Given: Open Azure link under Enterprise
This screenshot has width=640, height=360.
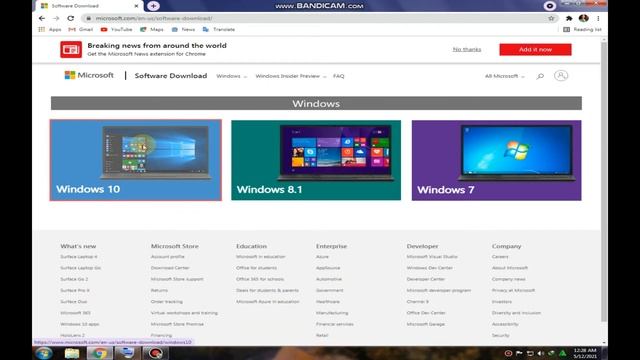Looking at the screenshot, I should click(x=322, y=257).
